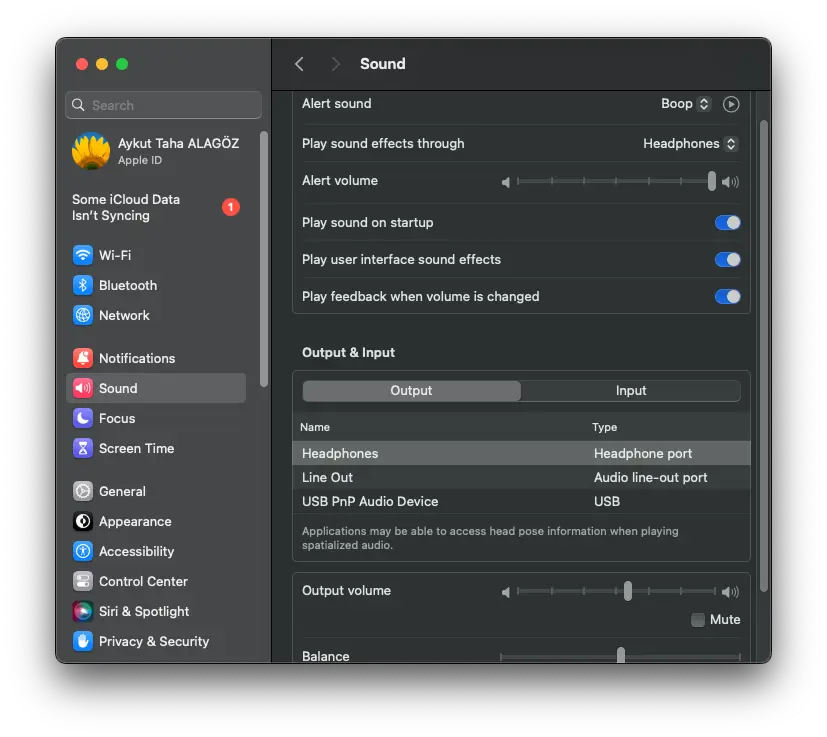Open Focus moon icon
The image size is (827, 737).
click(82, 418)
